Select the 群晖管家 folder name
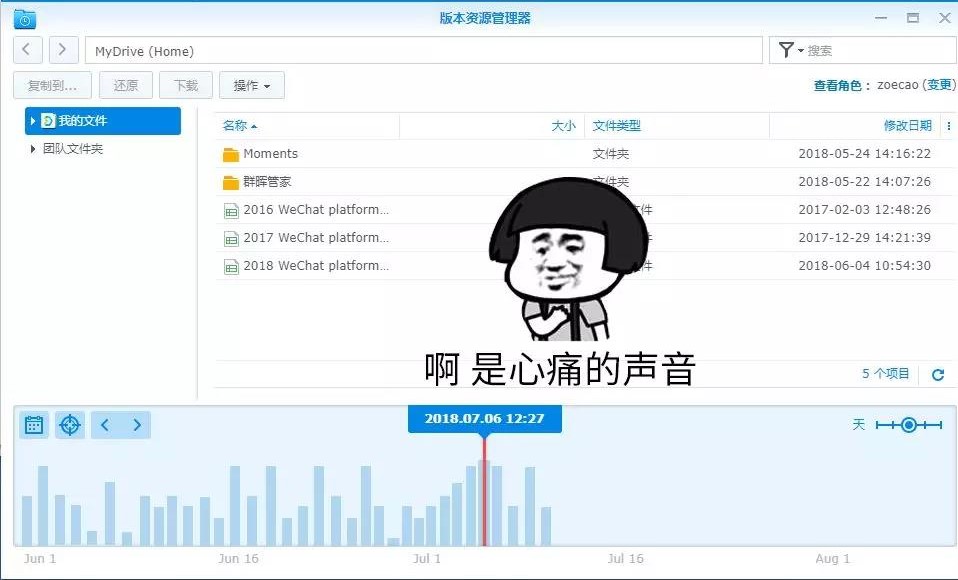The width and height of the screenshot is (958, 580). point(268,182)
